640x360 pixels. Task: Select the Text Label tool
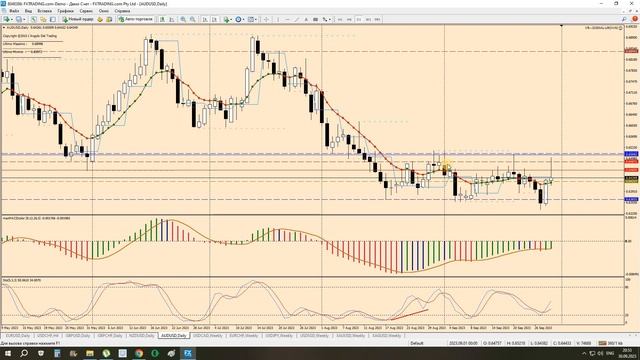pyautogui.click(x=315, y=19)
